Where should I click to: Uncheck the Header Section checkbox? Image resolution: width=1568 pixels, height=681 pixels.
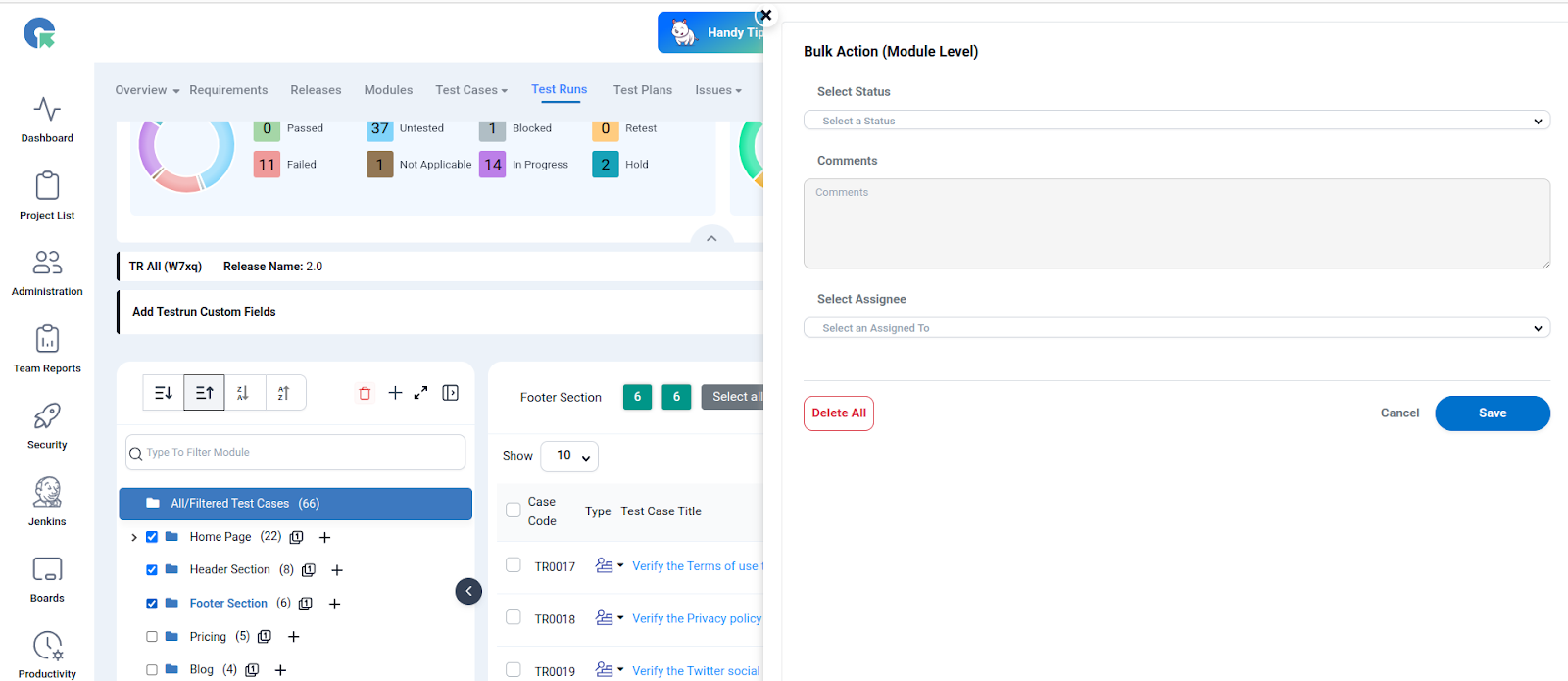tap(152, 570)
